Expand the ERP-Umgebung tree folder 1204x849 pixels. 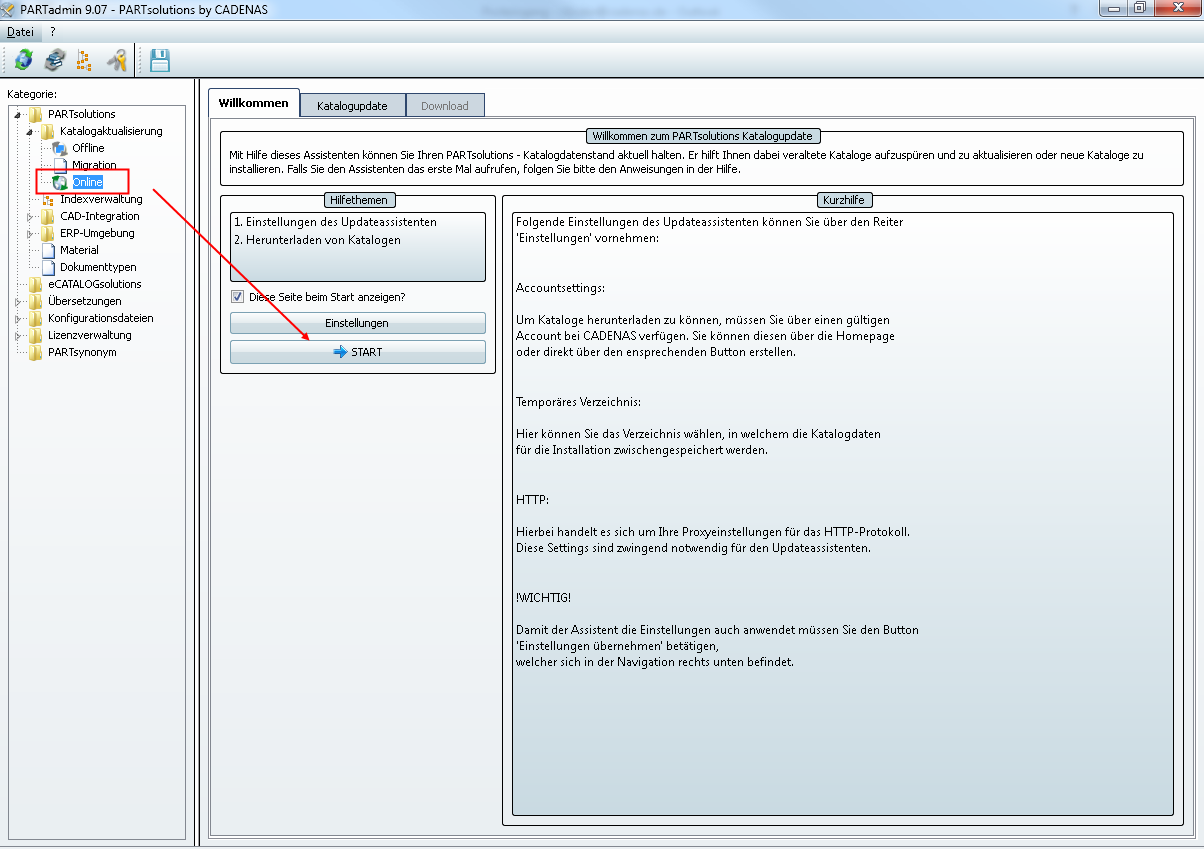tap(30, 233)
